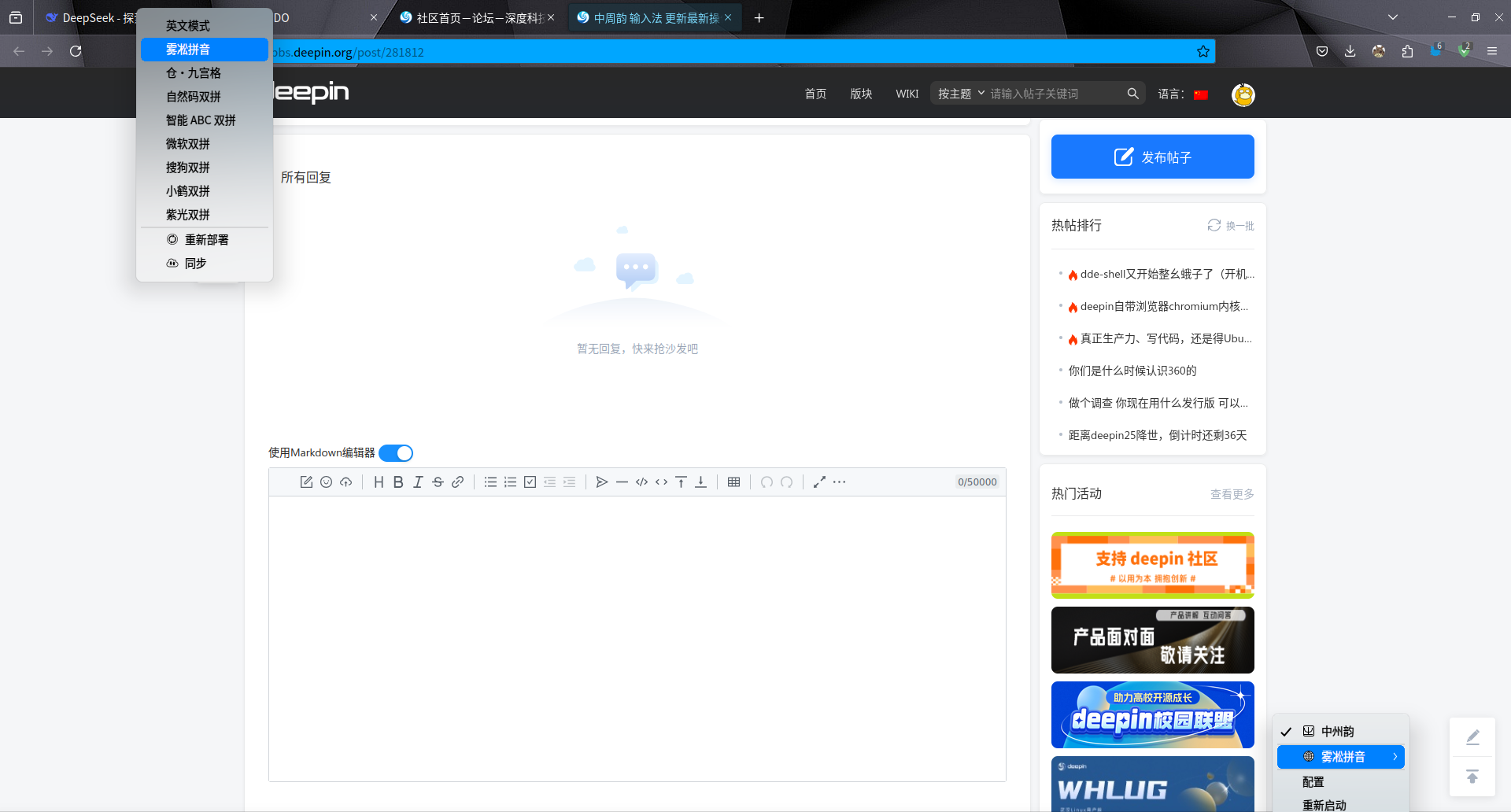The height and width of the screenshot is (812, 1511).
Task: Open more editor options via ellipsis icon
Action: click(x=839, y=482)
